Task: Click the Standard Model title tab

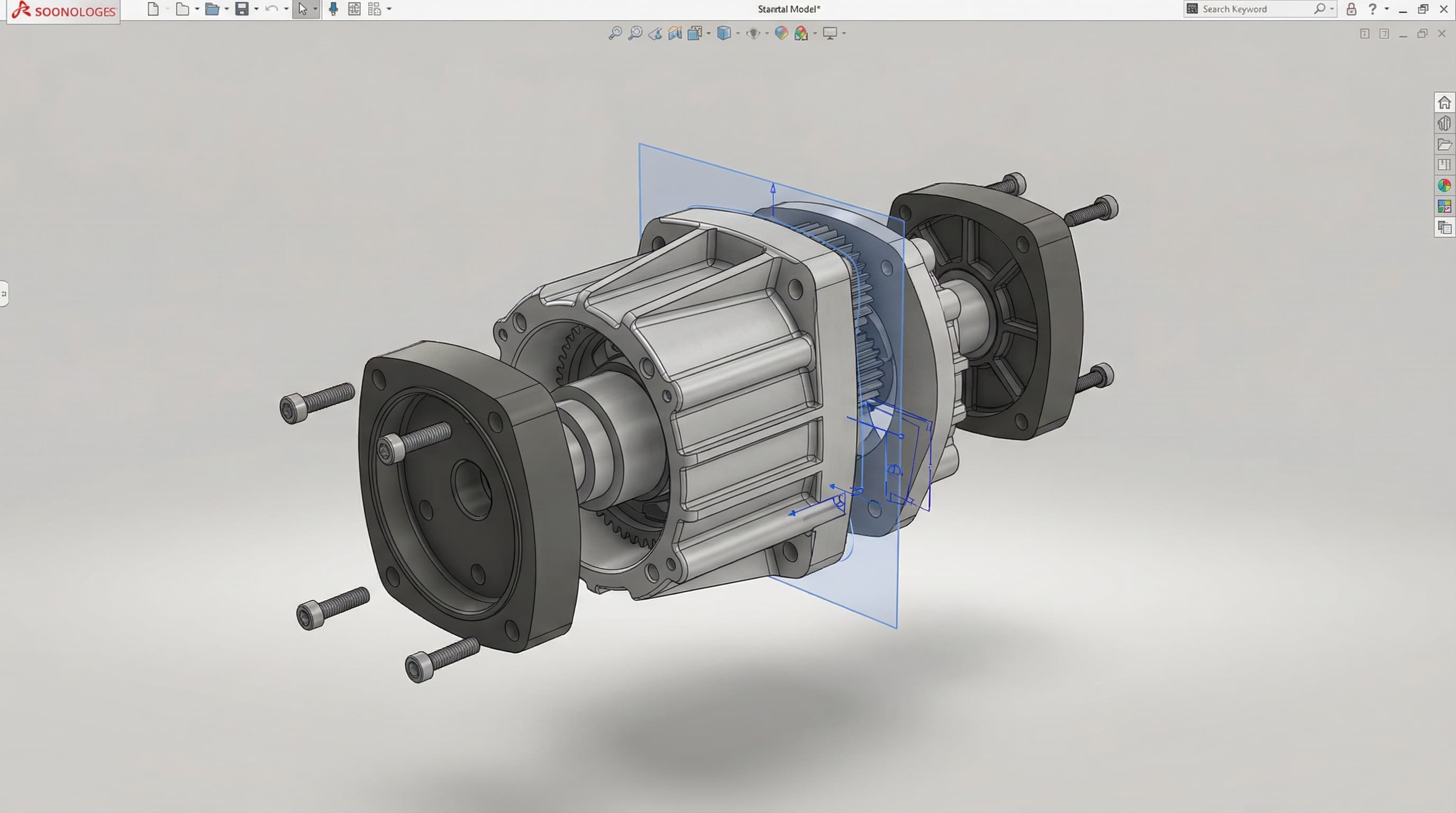Action: coord(788,9)
